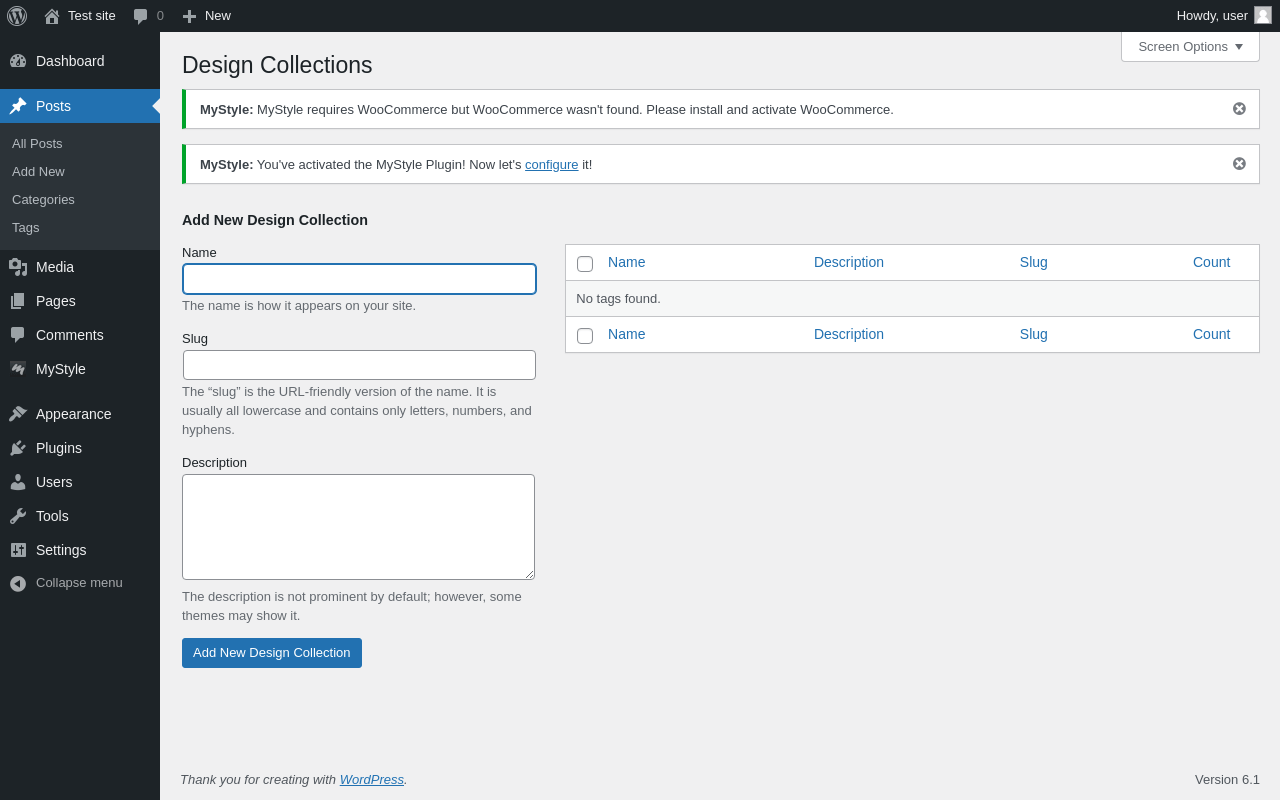Check the select-all box in table header
Screen dimensions: 1280x800
[x=585, y=264]
